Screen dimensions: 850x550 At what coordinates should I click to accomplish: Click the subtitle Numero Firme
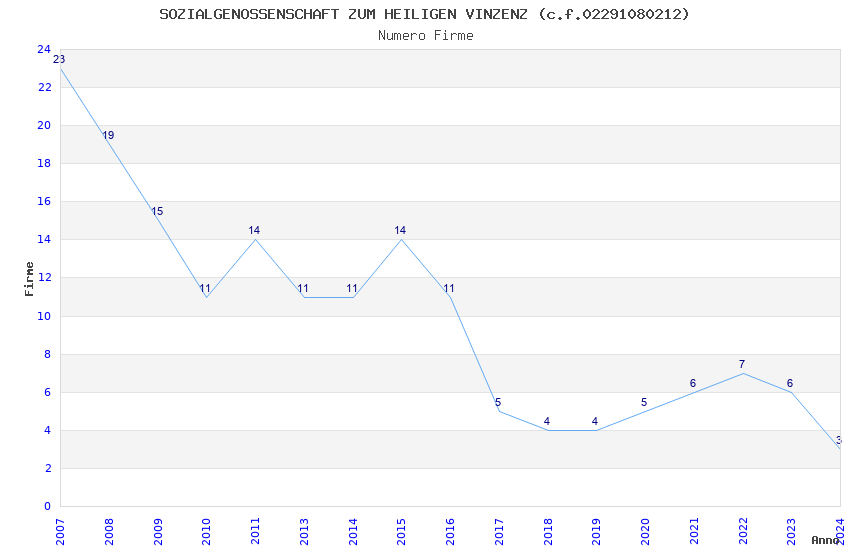(426, 36)
